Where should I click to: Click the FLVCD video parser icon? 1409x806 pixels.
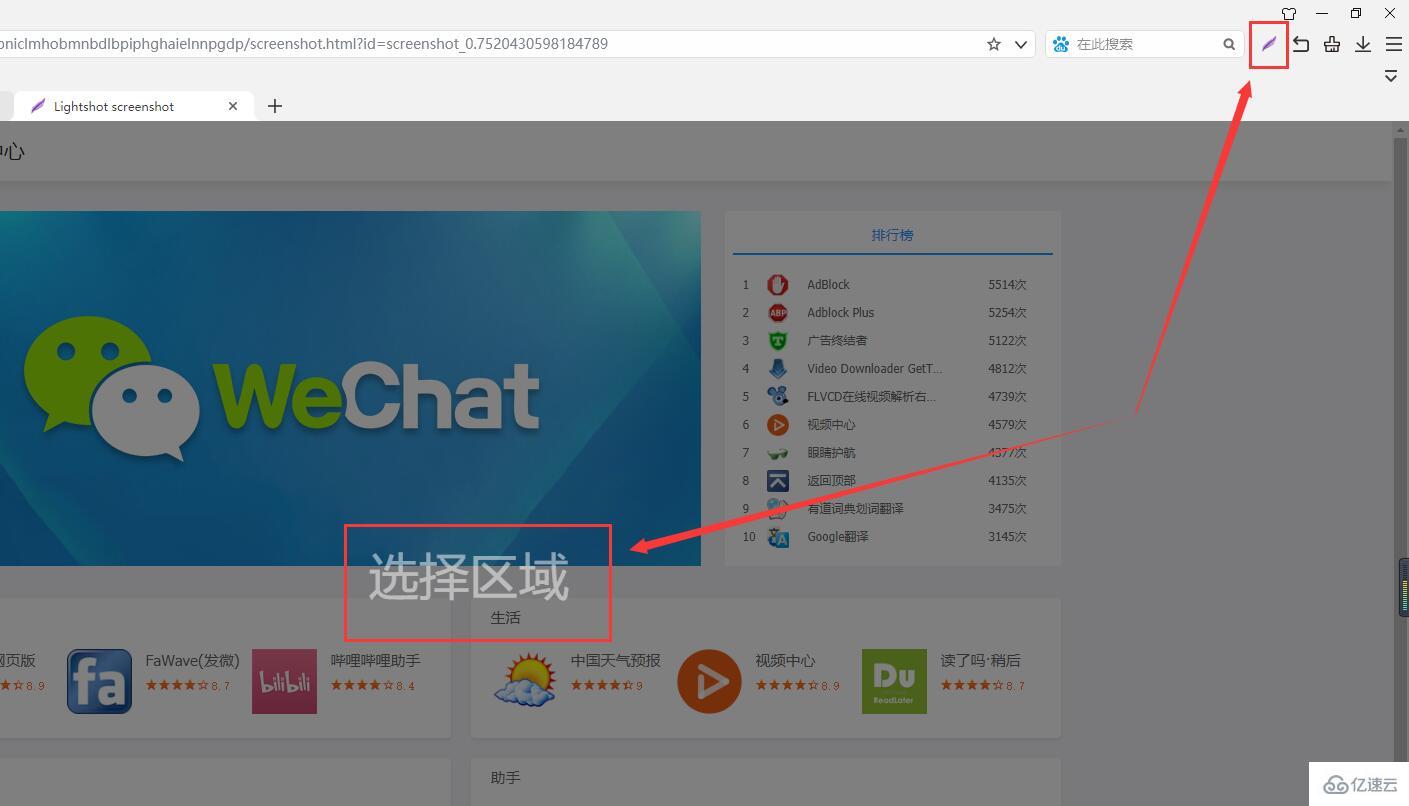point(778,397)
